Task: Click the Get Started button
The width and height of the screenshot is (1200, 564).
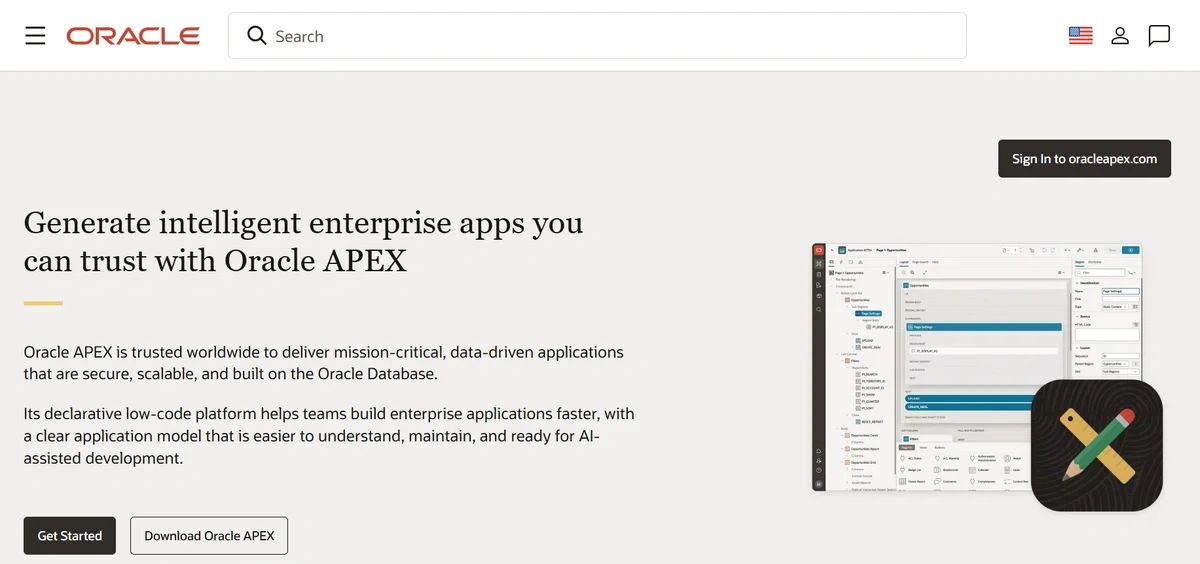Action: [70, 536]
